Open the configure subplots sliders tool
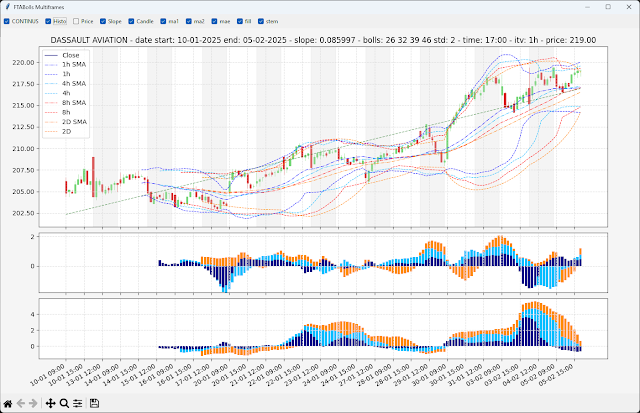Screen dimensions: 640x413 (77, 403)
